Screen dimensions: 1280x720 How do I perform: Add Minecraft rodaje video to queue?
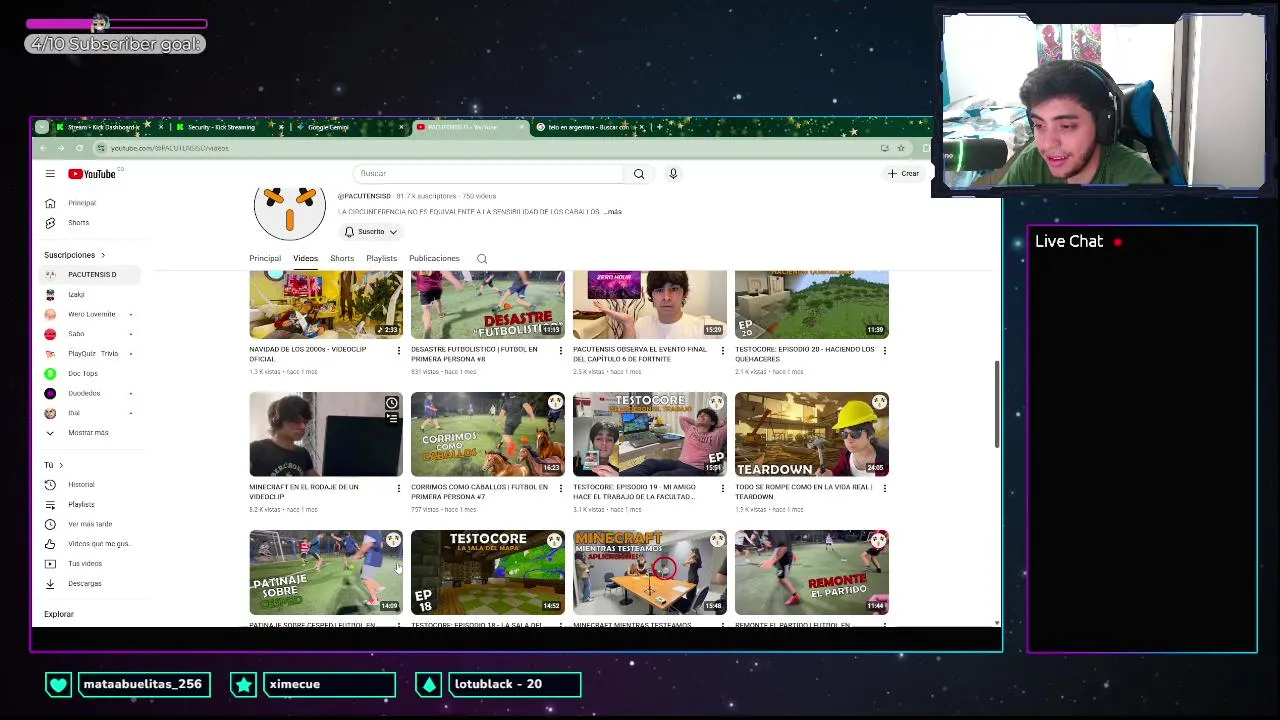[392, 418]
